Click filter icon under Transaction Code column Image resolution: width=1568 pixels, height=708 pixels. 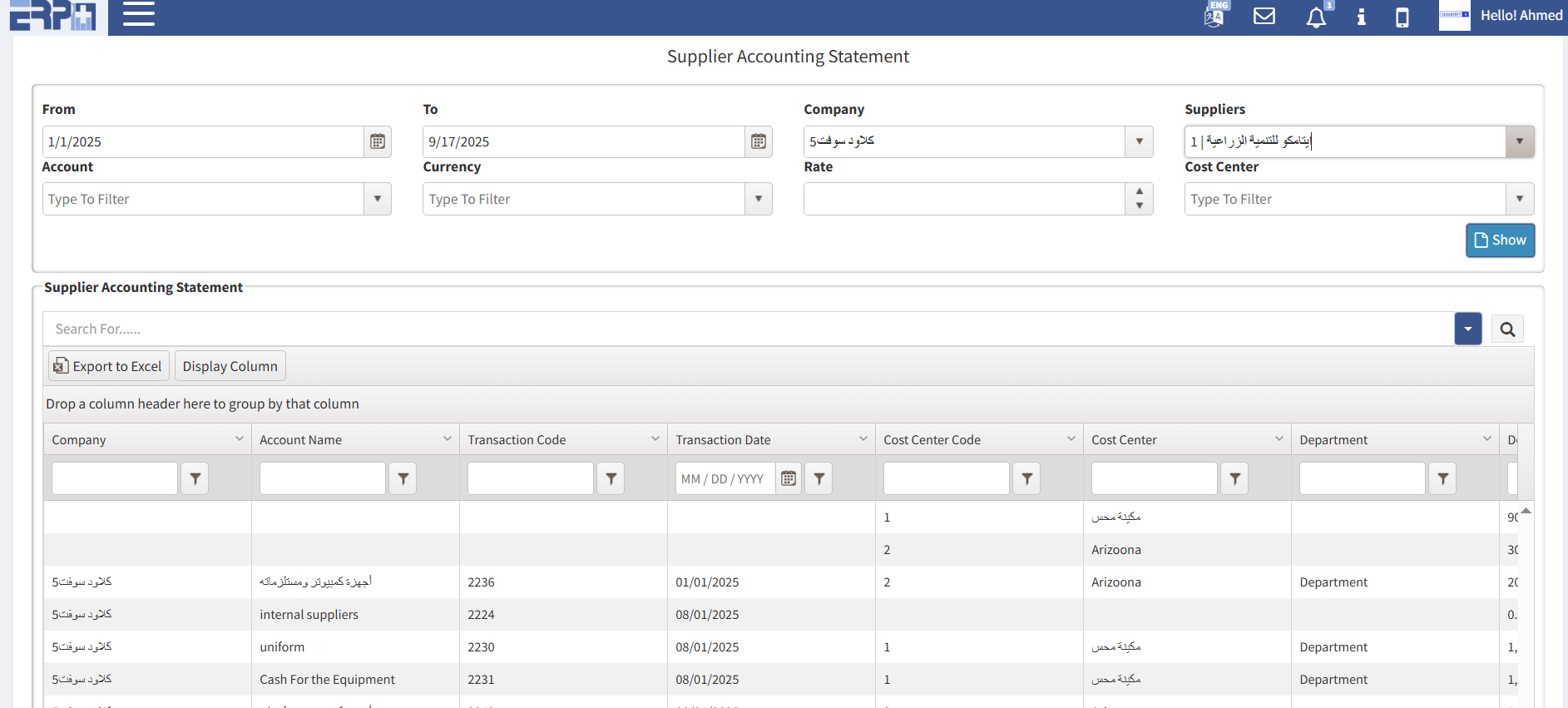(x=611, y=478)
